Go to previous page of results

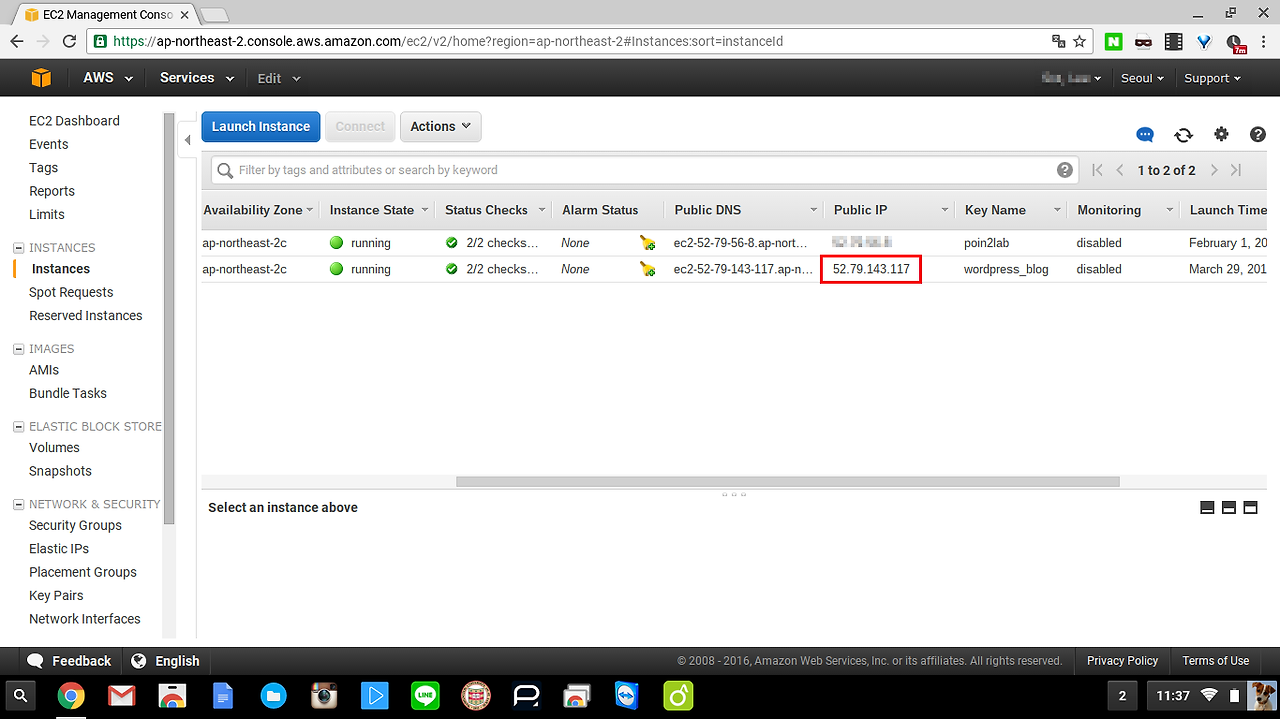click(x=1120, y=170)
